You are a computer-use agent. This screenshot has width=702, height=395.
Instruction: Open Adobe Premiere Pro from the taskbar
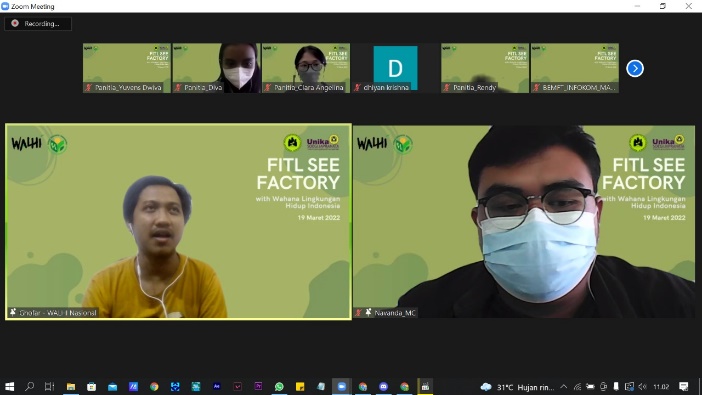tap(258, 386)
